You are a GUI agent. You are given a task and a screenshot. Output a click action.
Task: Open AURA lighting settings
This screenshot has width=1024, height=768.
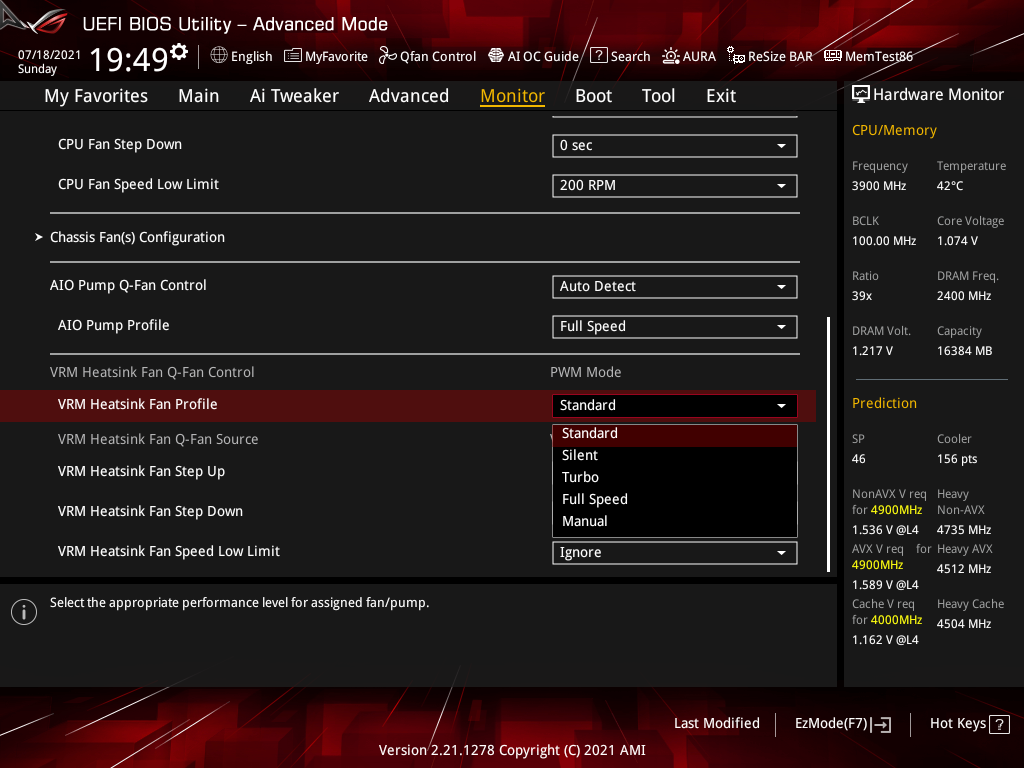click(689, 56)
